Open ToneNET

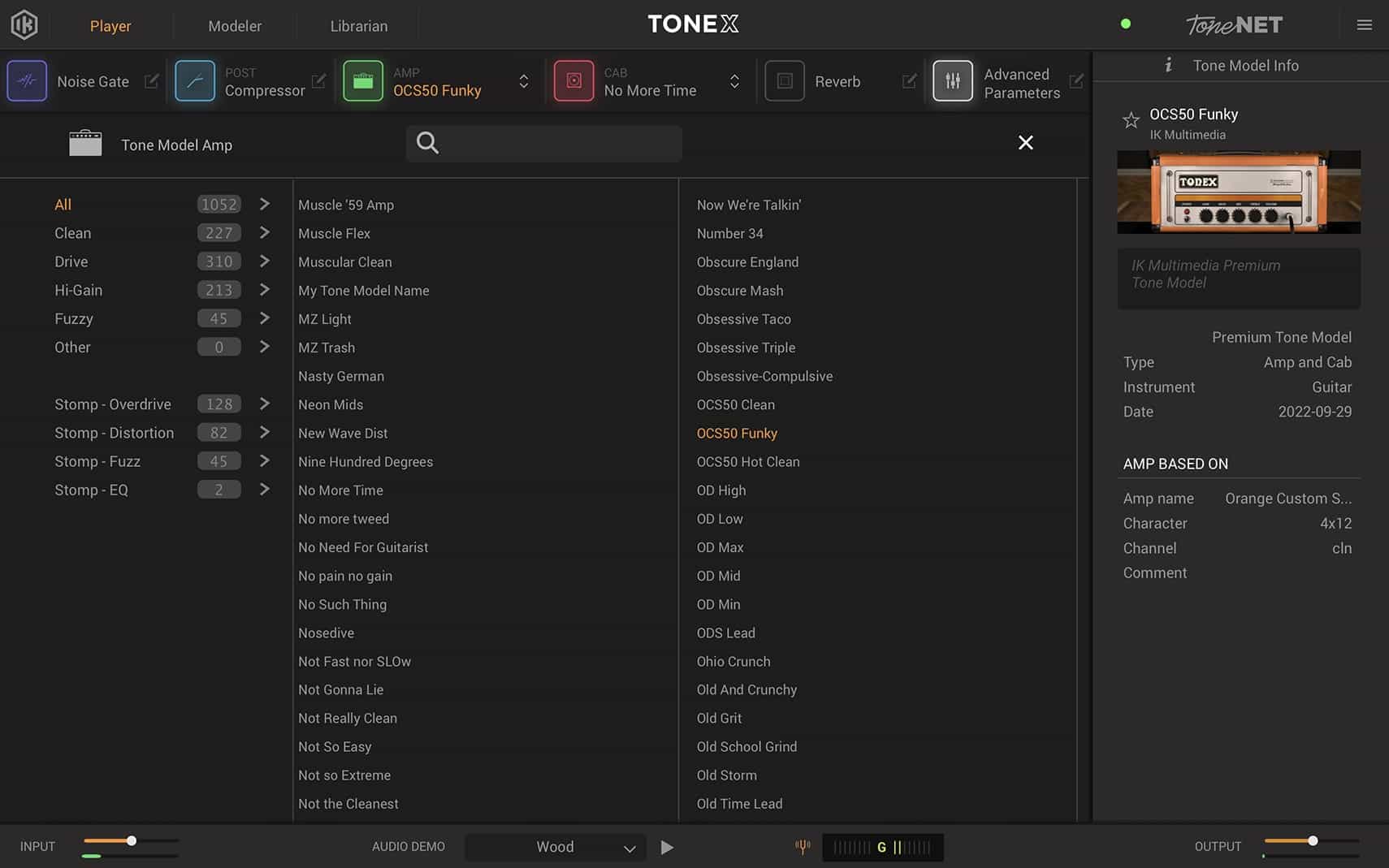[x=1234, y=25]
